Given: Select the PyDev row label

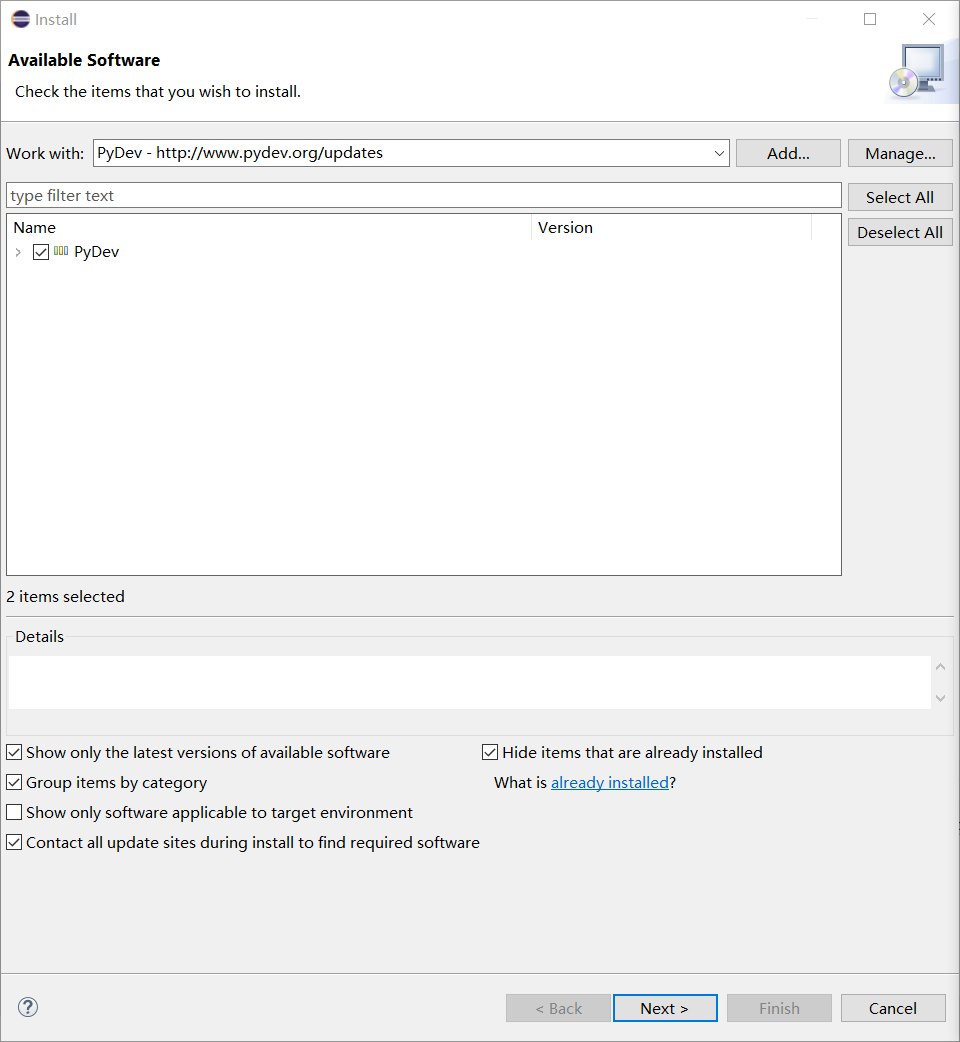Looking at the screenshot, I should [96, 252].
